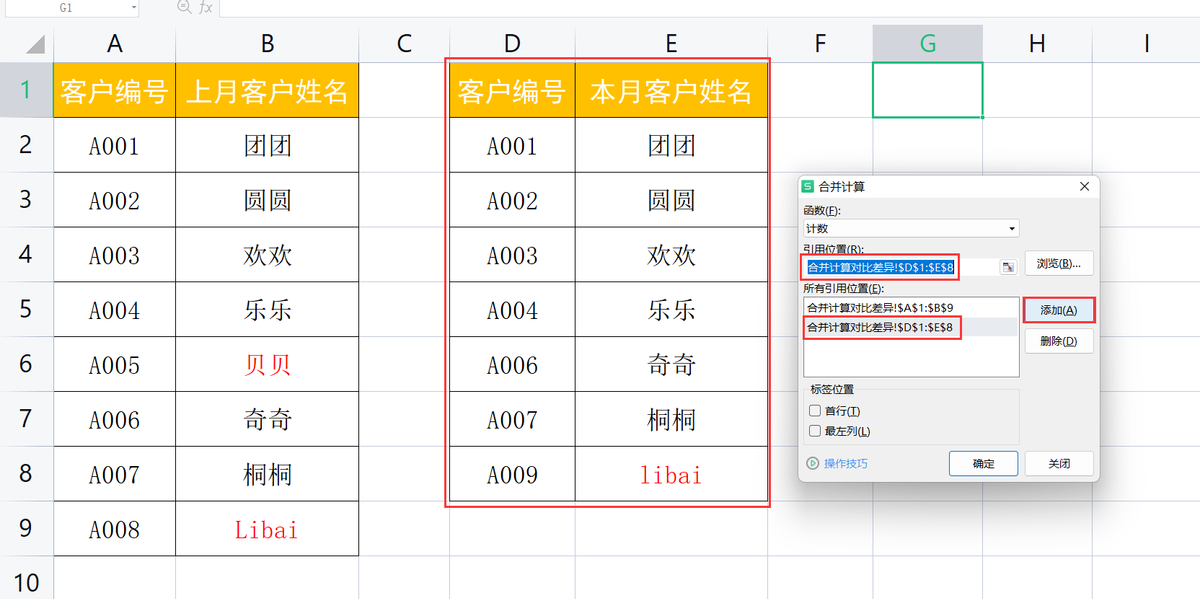Click cell A009 in column D
The width and height of the screenshot is (1200, 599).
[512, 474]
